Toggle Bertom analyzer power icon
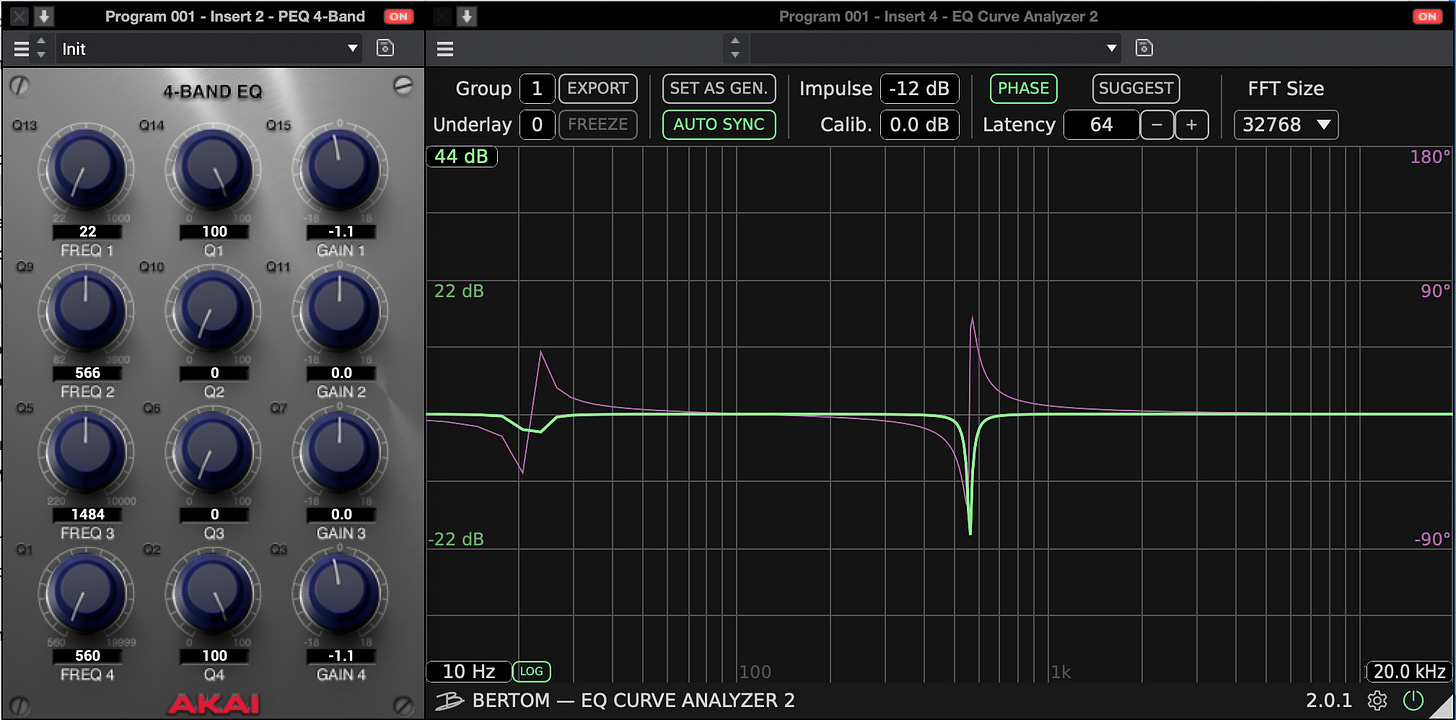 pyautogui.click(x=1412, y=700)
